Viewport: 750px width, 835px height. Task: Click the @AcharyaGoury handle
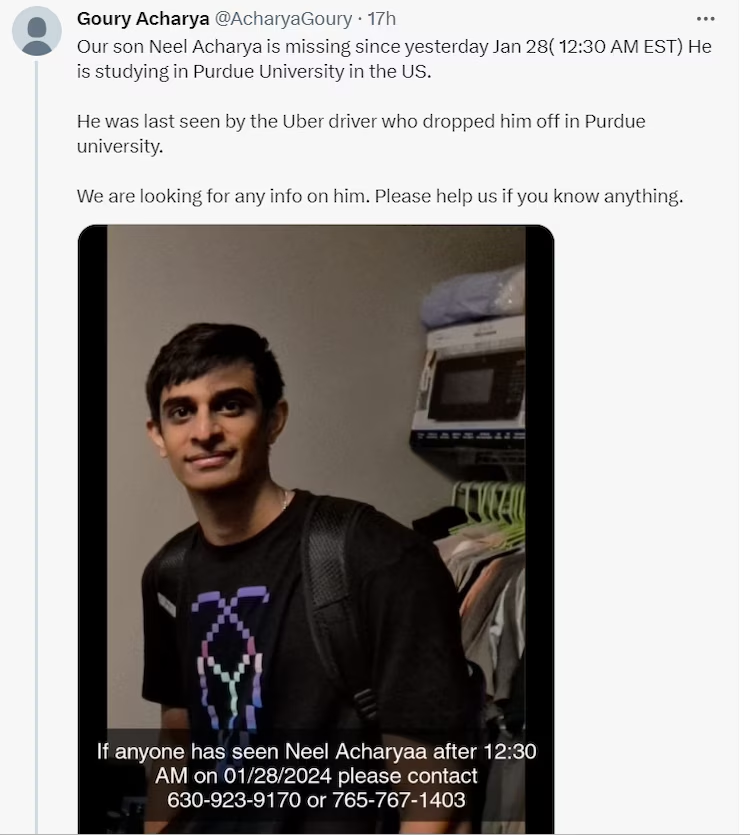pos(284,19)
